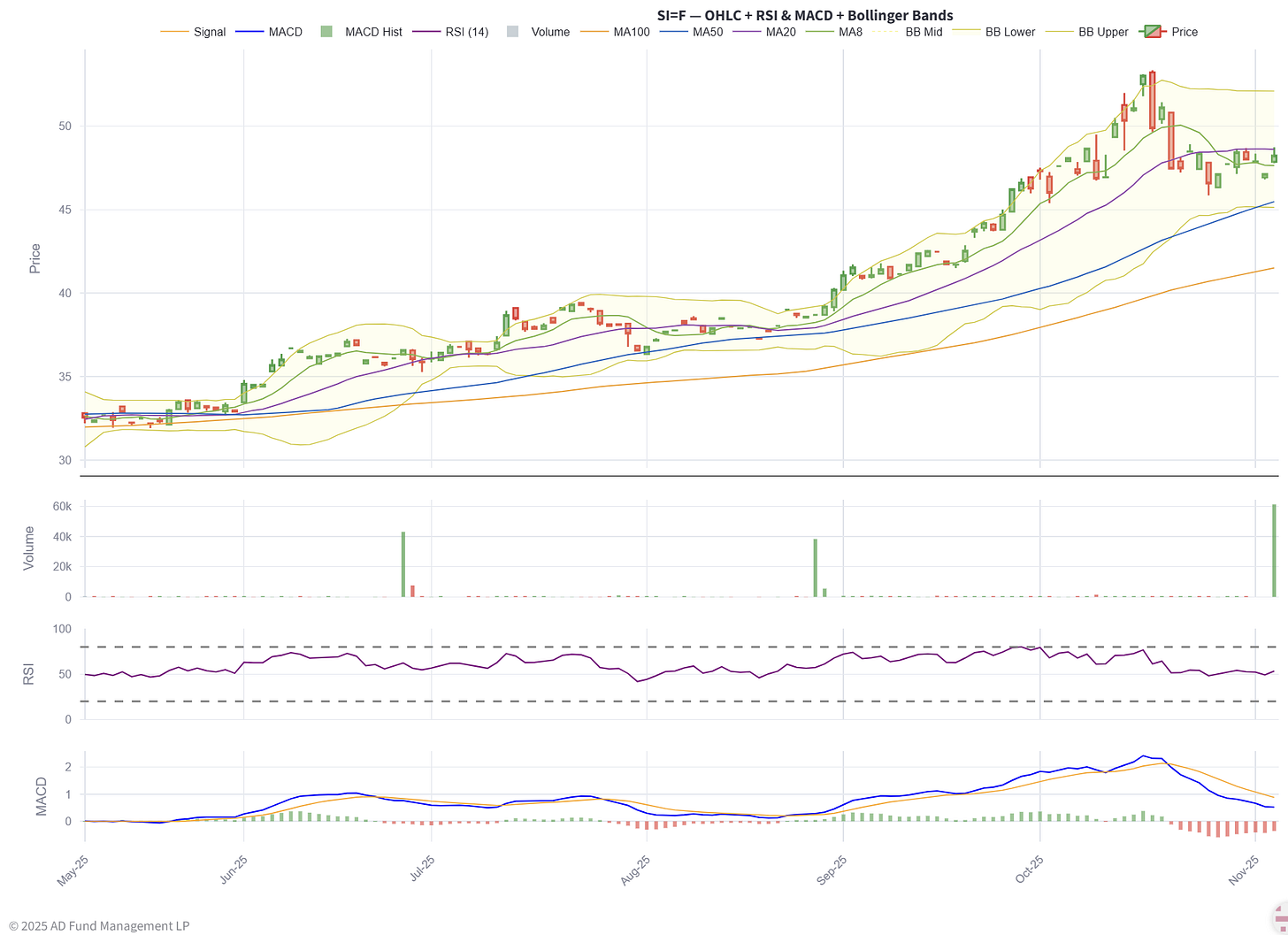Click the 40 price axis tick
1288x935 pixels.
coord(65,294)
